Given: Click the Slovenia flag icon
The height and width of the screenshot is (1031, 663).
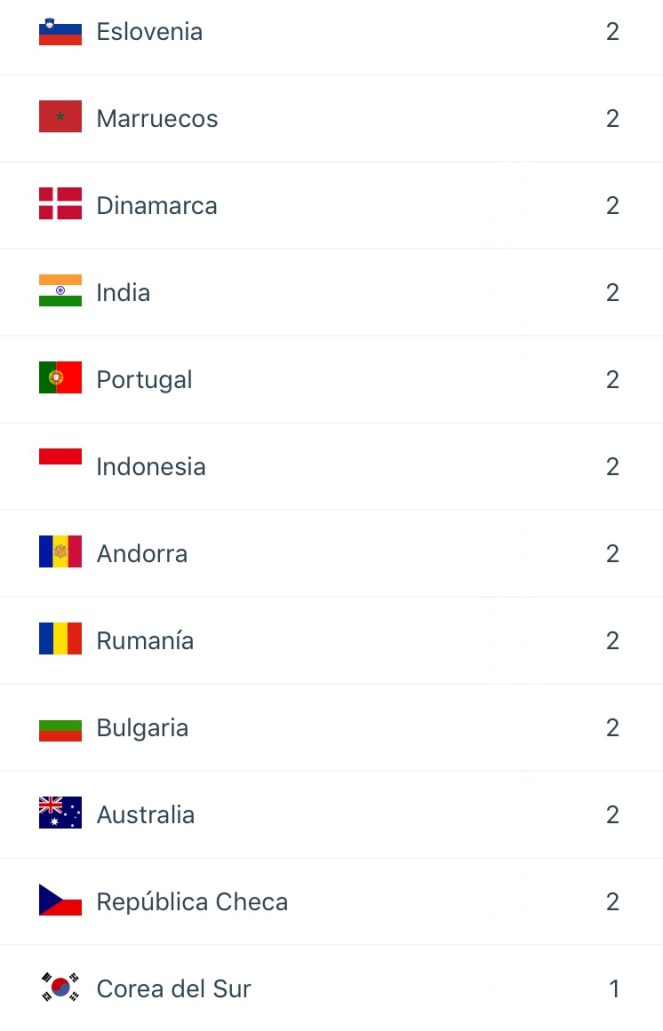Looking at the screenshot, I should (60, 31).
